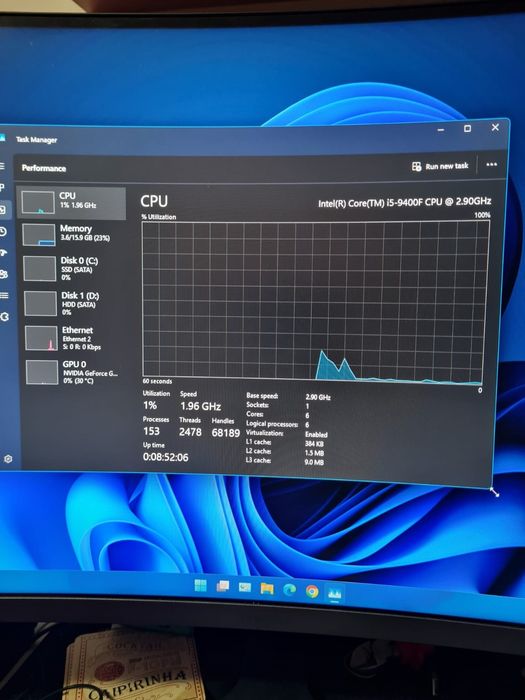Open the Details page sidebar icon
The height and width of the screenshot is (700, 525).
tap(4, 296)
